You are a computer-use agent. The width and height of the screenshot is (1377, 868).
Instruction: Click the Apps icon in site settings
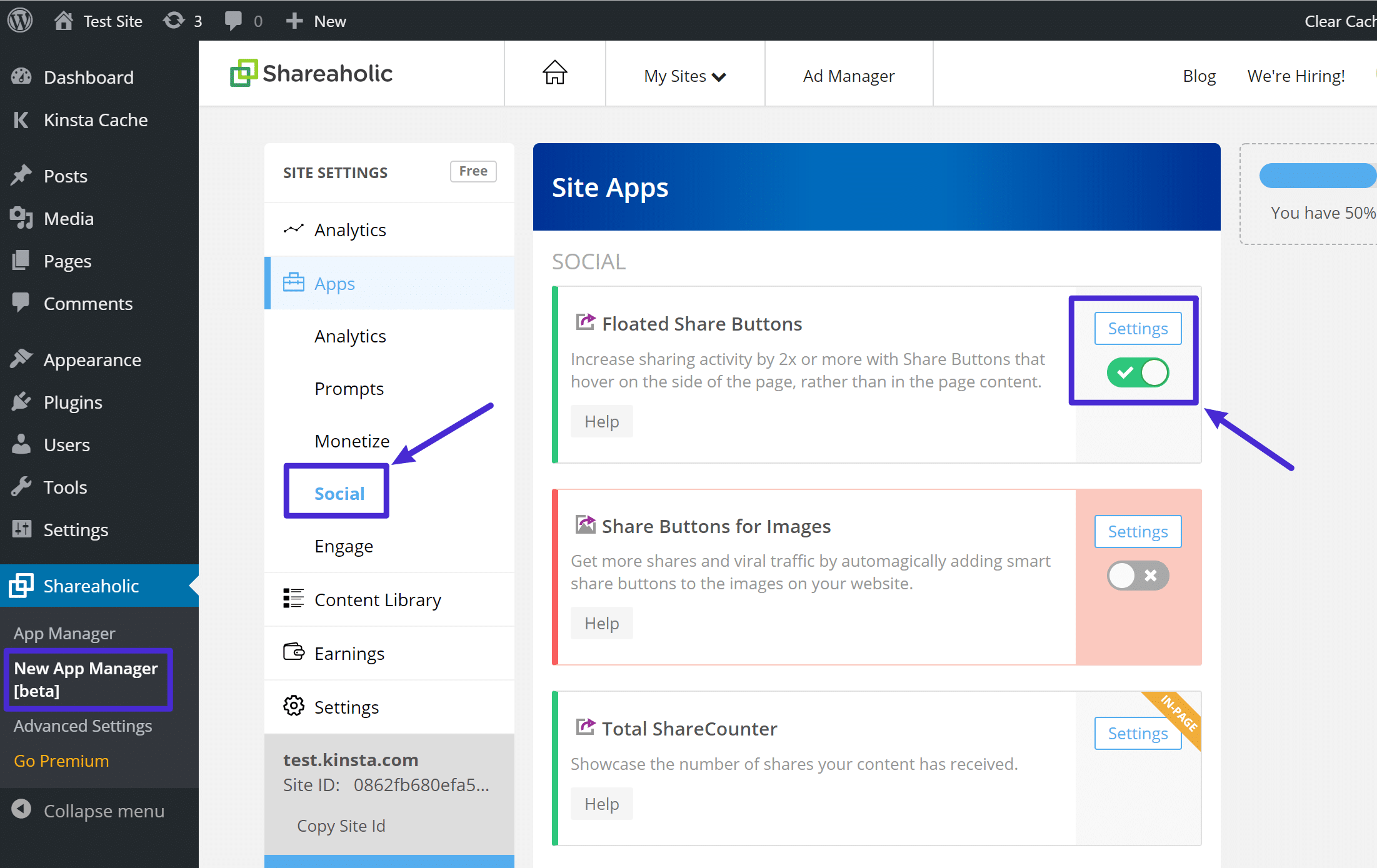coord(294,283)
